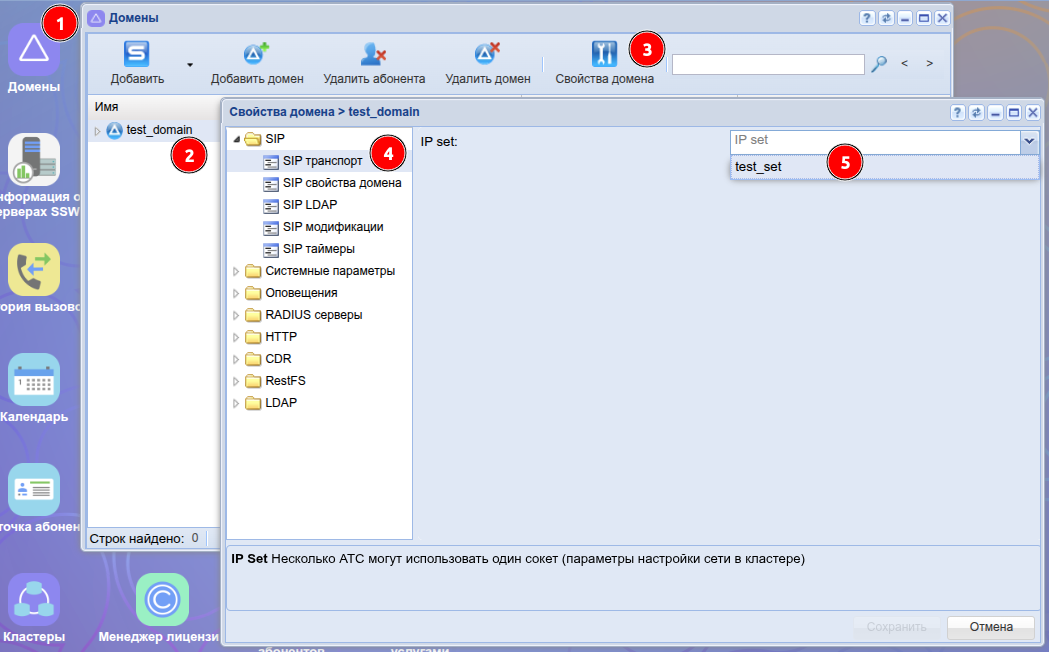Click the IP set input field

tap(875, 141)
